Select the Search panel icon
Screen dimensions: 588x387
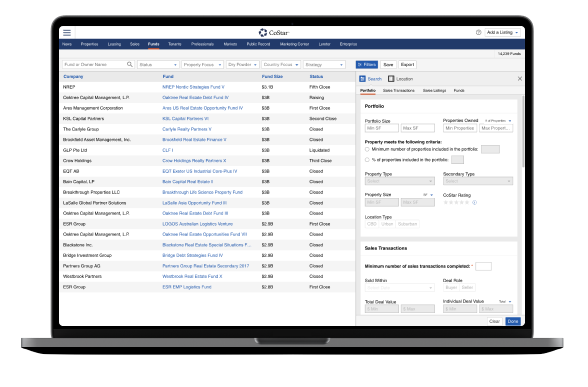coord(362,79)
